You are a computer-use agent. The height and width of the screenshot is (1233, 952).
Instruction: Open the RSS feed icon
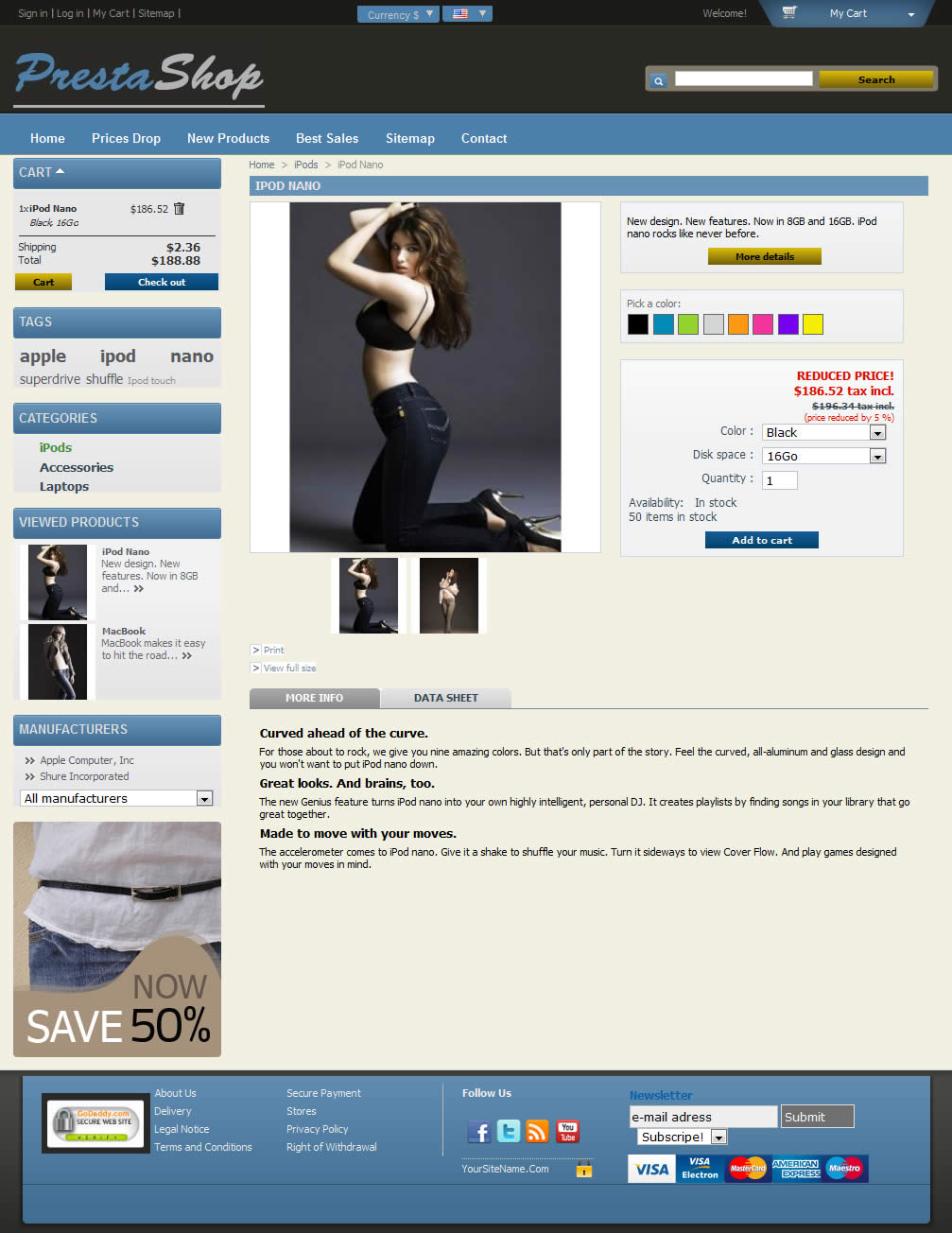(538, 1131)
